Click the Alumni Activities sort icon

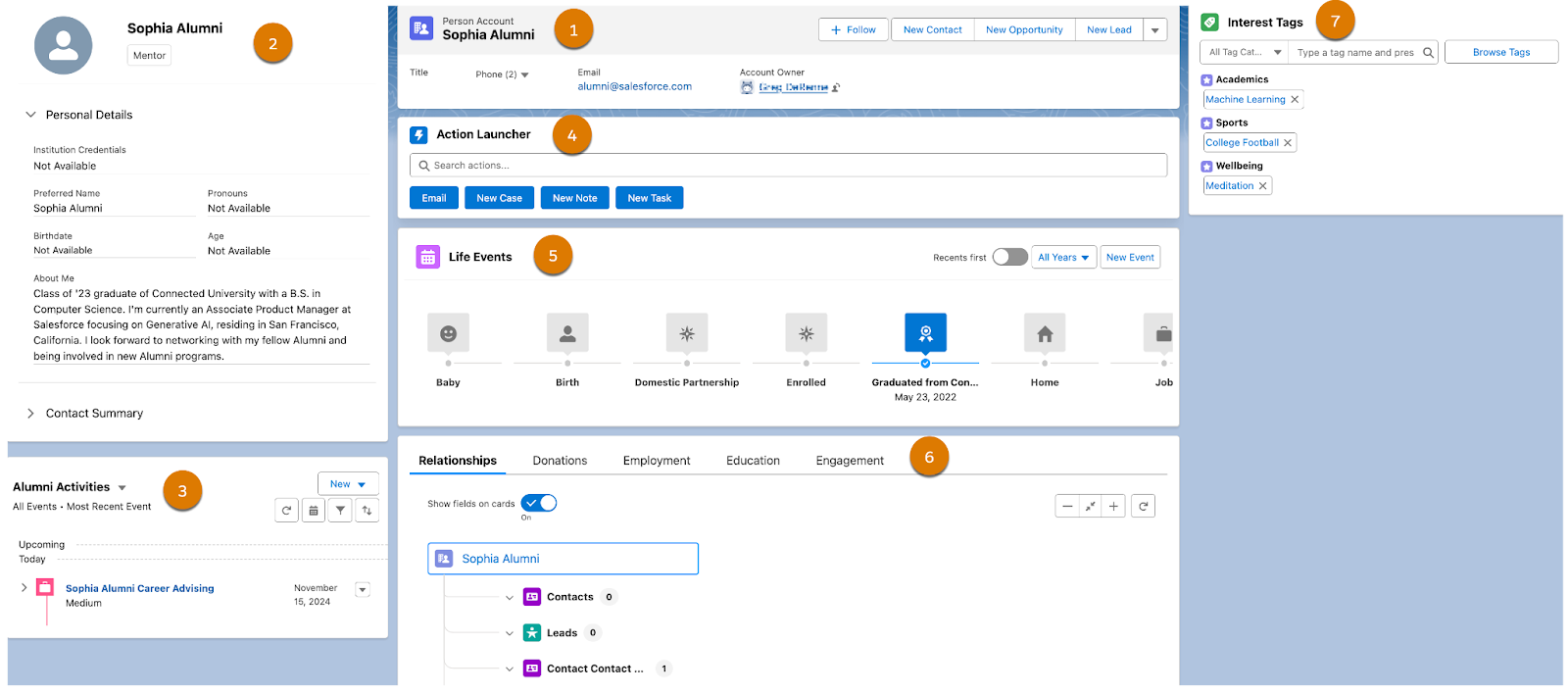[x=367, y=510]
